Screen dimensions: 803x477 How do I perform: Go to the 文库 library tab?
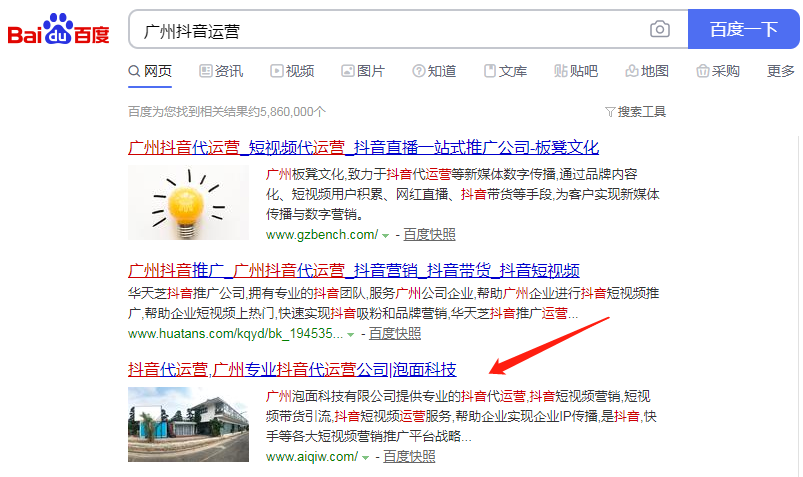pyautogui.click(x=505, y=71)
